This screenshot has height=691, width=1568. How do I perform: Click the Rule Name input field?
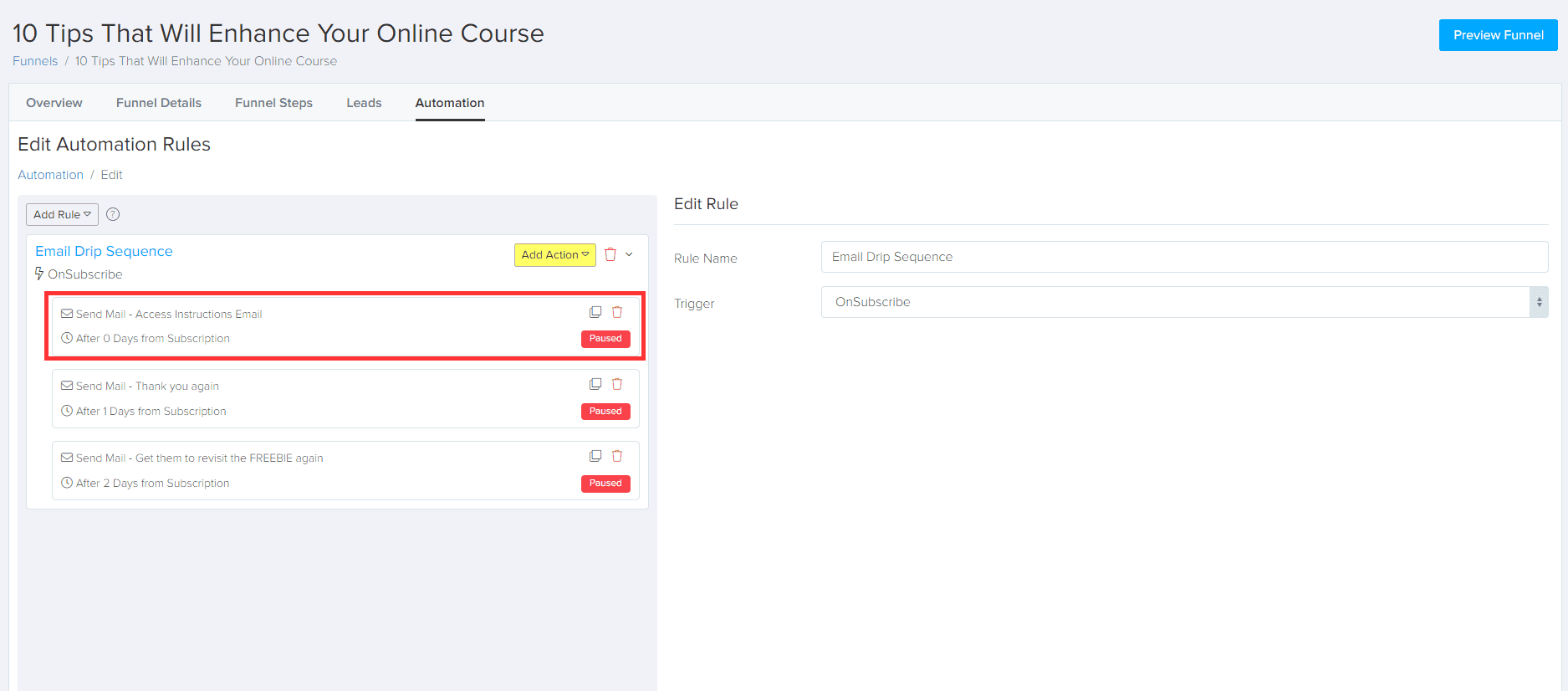(x=1183, y=257)
